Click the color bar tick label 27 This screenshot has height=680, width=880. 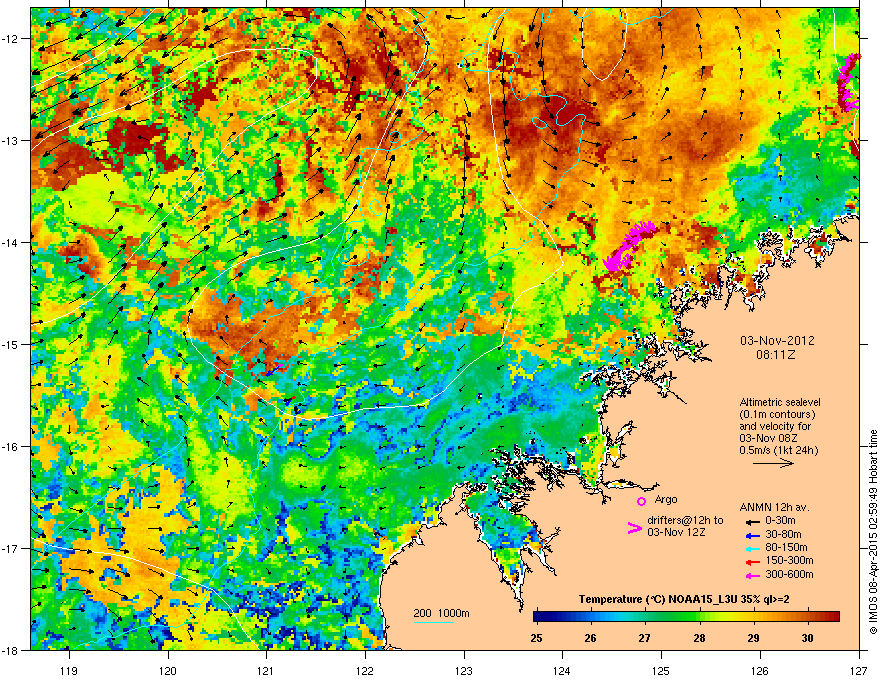tap(645, 638)
